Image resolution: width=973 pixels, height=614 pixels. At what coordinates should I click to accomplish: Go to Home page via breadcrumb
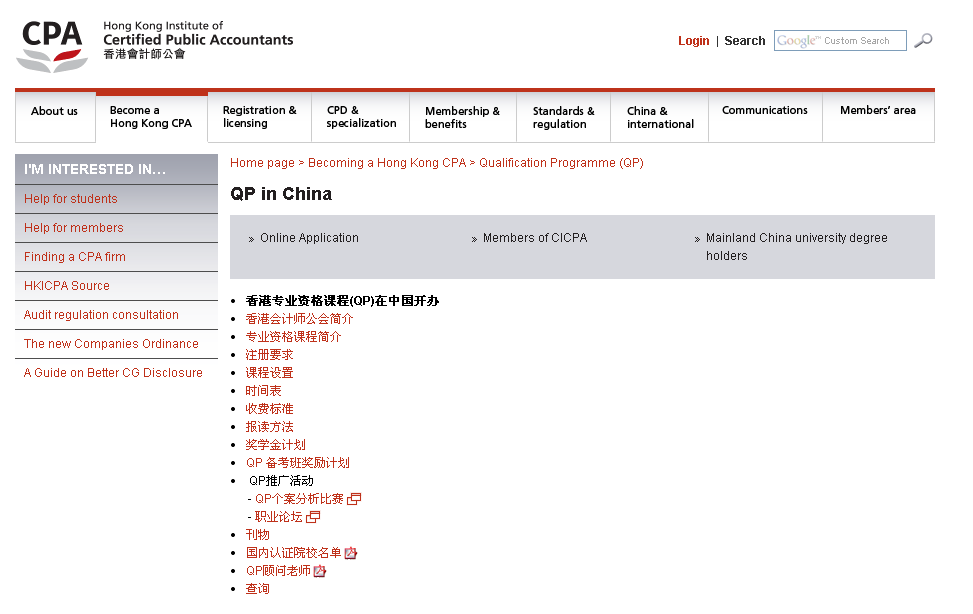coord(261,162)
